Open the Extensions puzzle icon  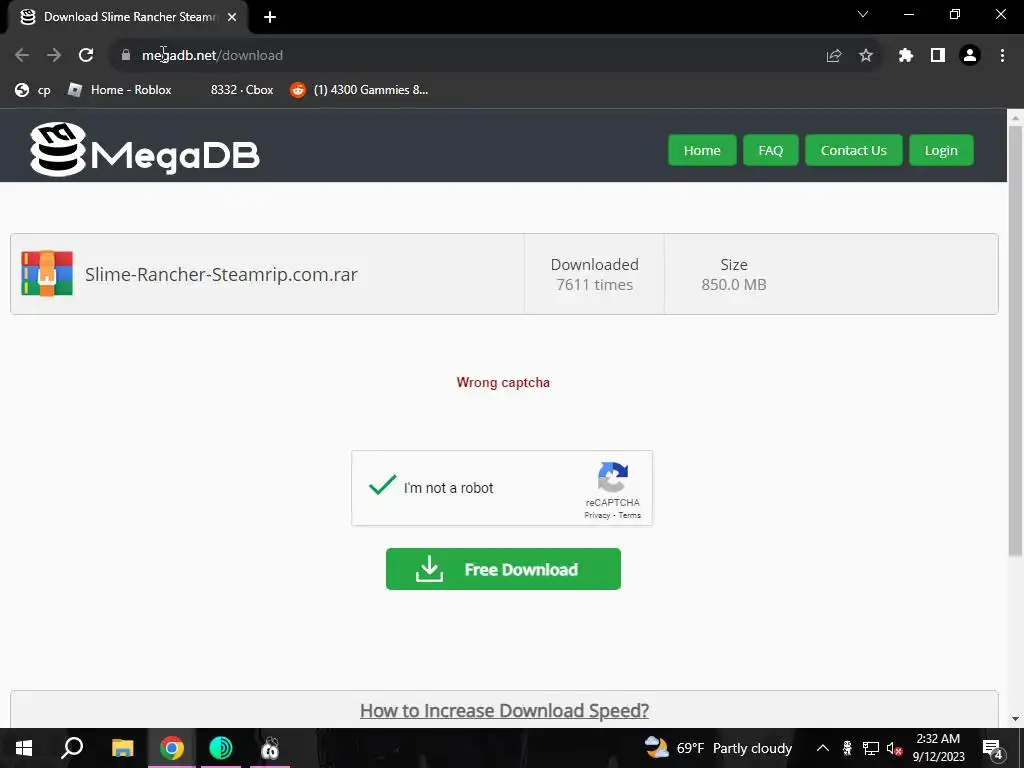click(x=905, y=56)
